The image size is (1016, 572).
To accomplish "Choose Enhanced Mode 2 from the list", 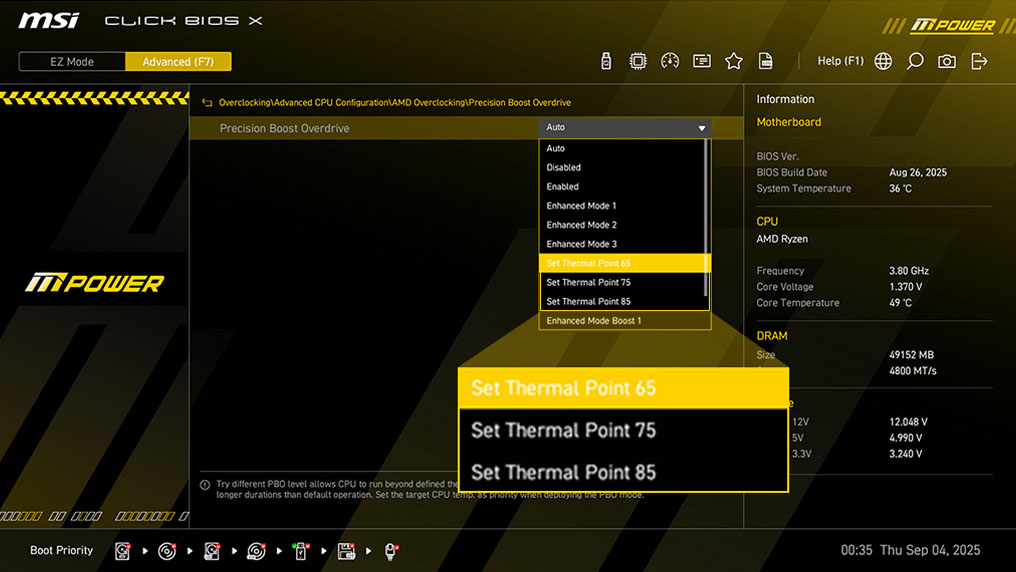I will [x=624, y=225].
